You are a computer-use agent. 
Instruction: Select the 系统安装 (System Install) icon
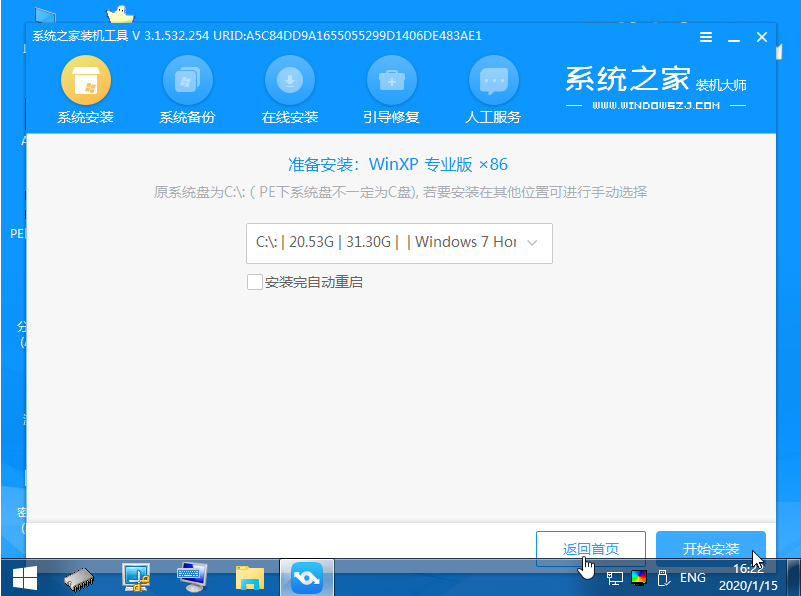click(x=85, y=90)
